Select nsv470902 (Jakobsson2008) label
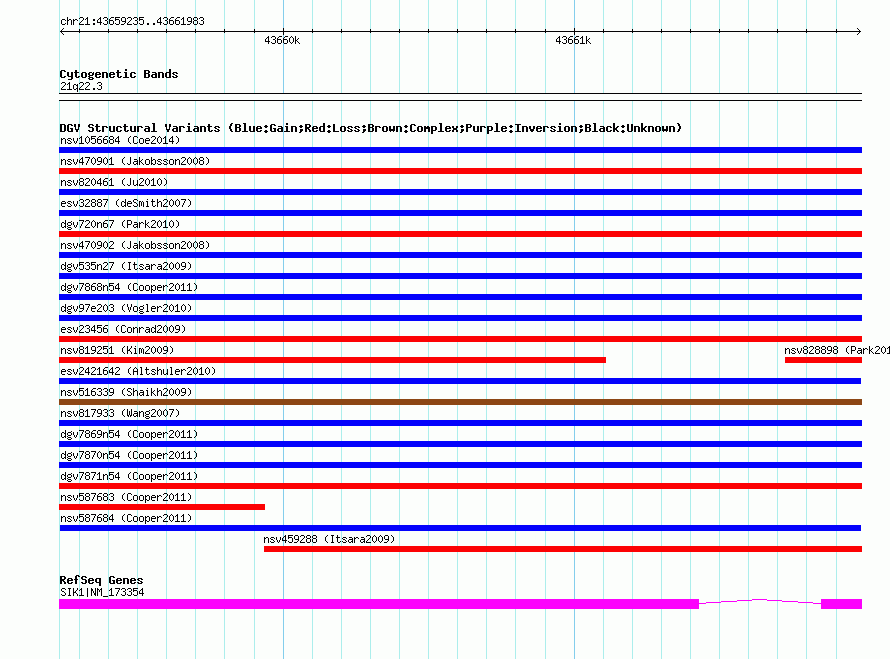This screenshot has height=659, width=890. click(x=135, y=245)
